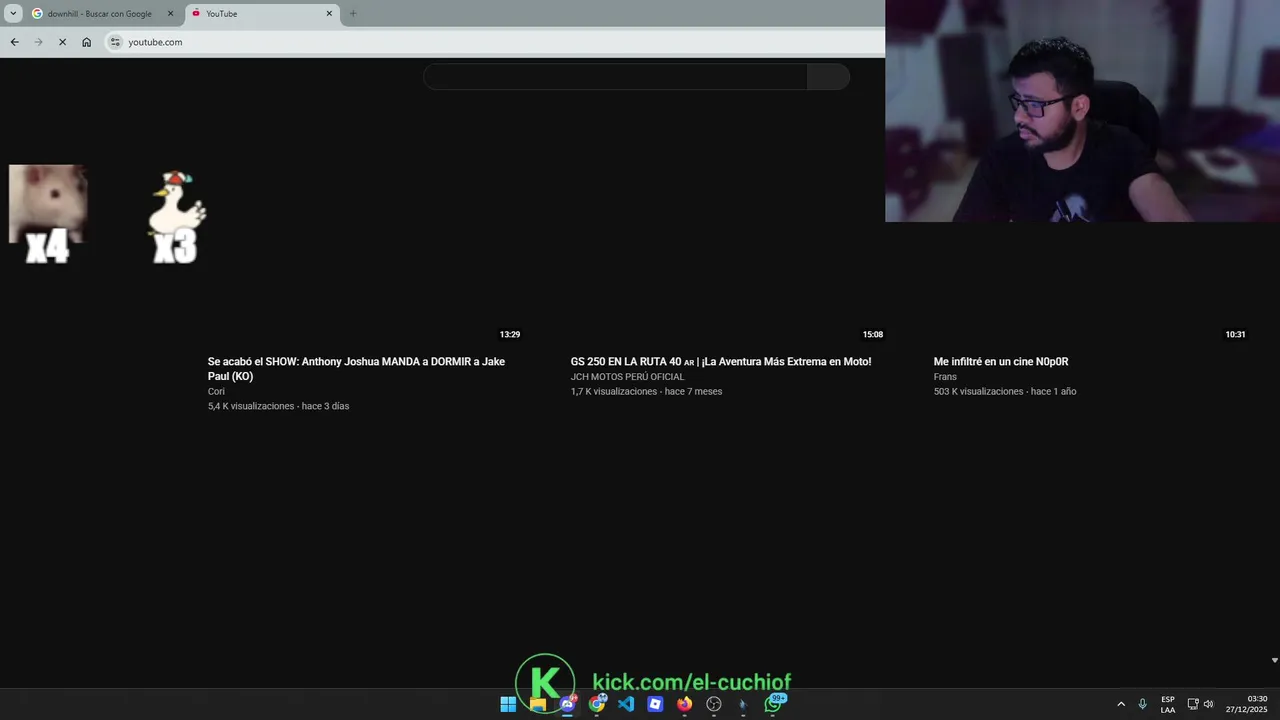1280x720 pixels.
Task: Open a new browser tab
Action: click(353, 14)
